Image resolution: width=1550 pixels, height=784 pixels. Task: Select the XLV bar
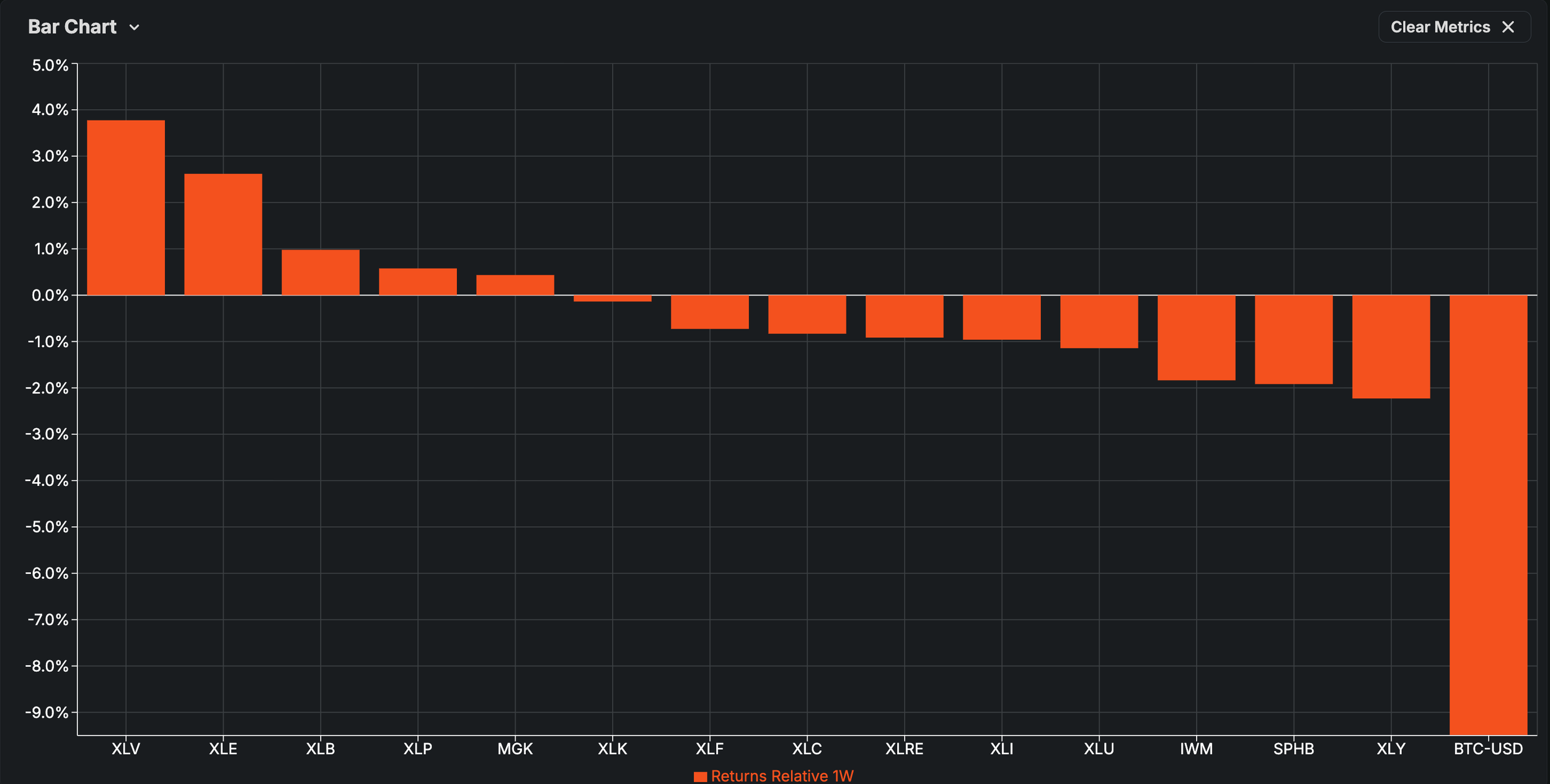pyautogui.click(x=126, y=208)
